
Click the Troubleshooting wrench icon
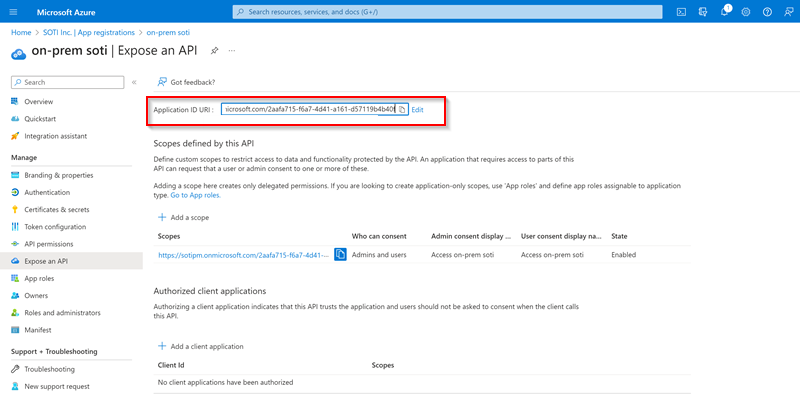pyautogui.click(x=15, y=369)
